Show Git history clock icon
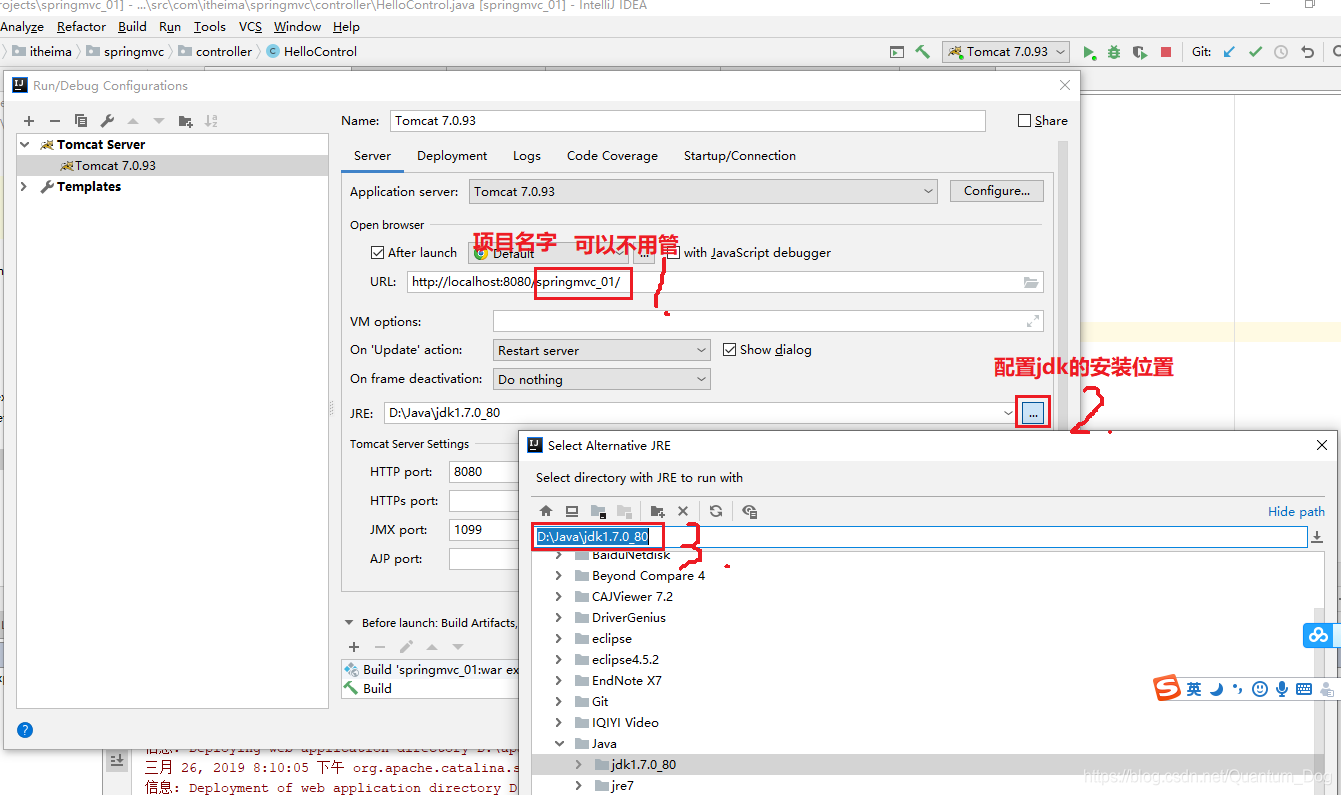Viewport: 1341px width, 795px height. point(1281,52)
